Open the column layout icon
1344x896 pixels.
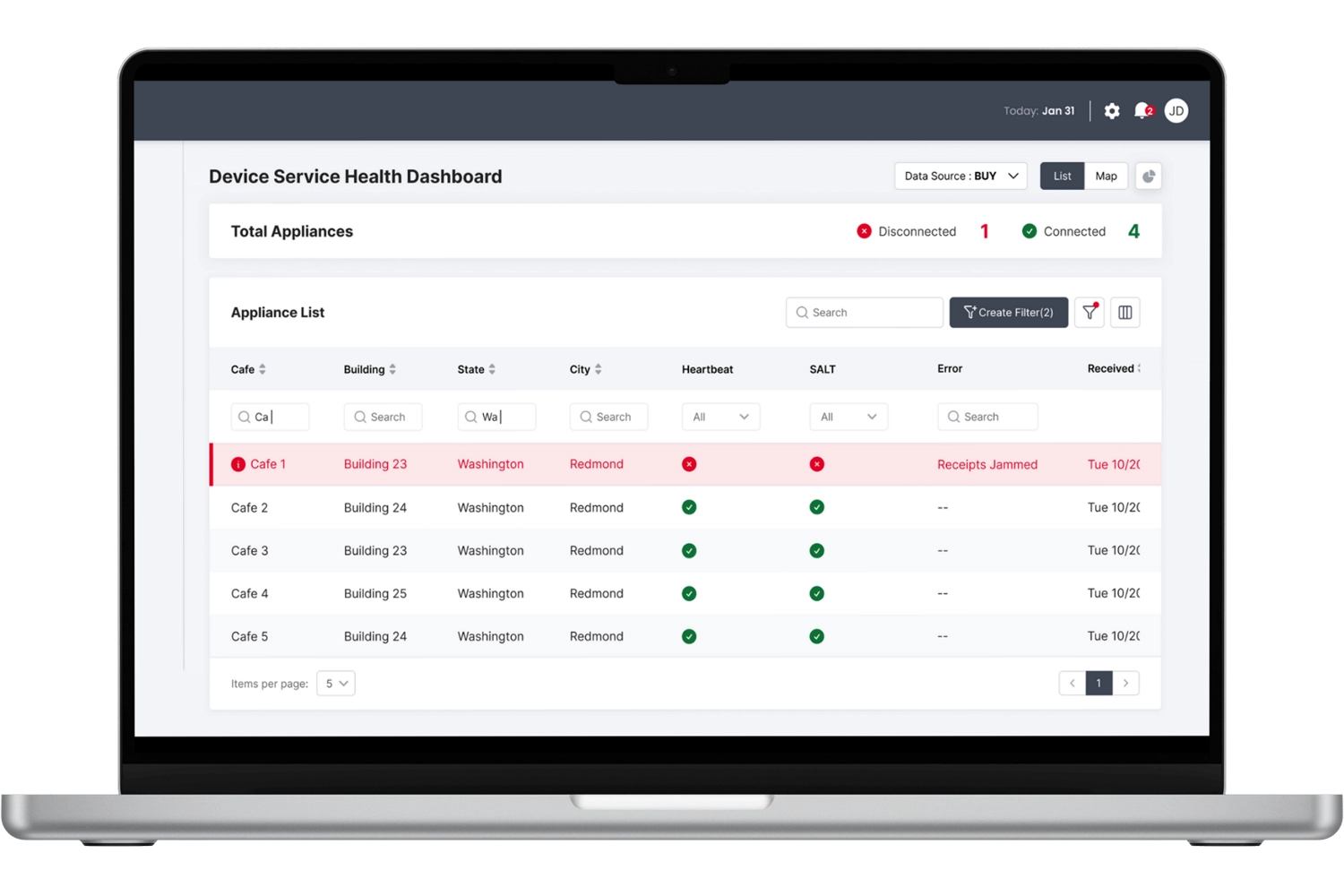coord(1124,313)
